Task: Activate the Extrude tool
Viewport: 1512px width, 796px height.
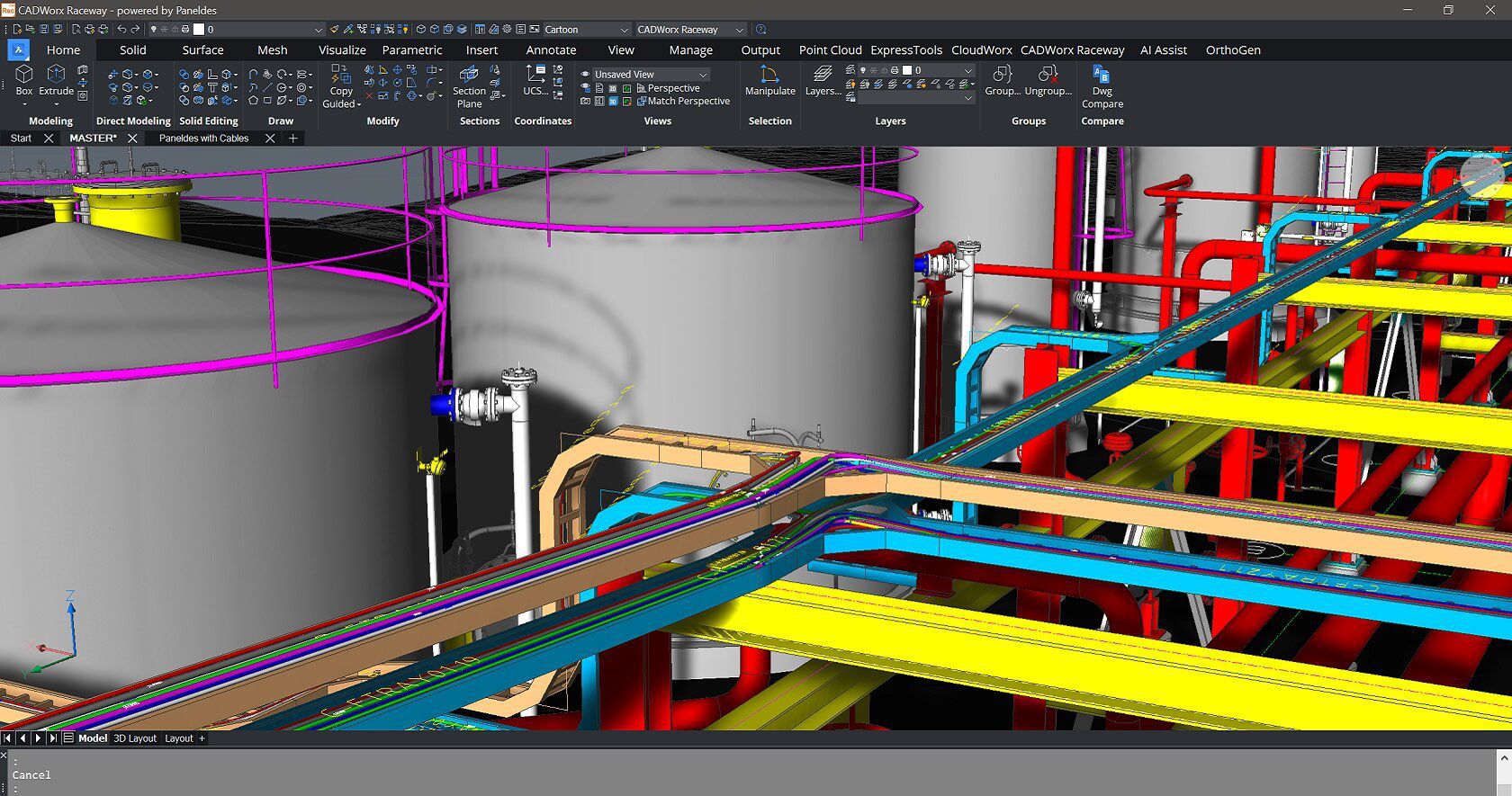Action: click(56, 79)
